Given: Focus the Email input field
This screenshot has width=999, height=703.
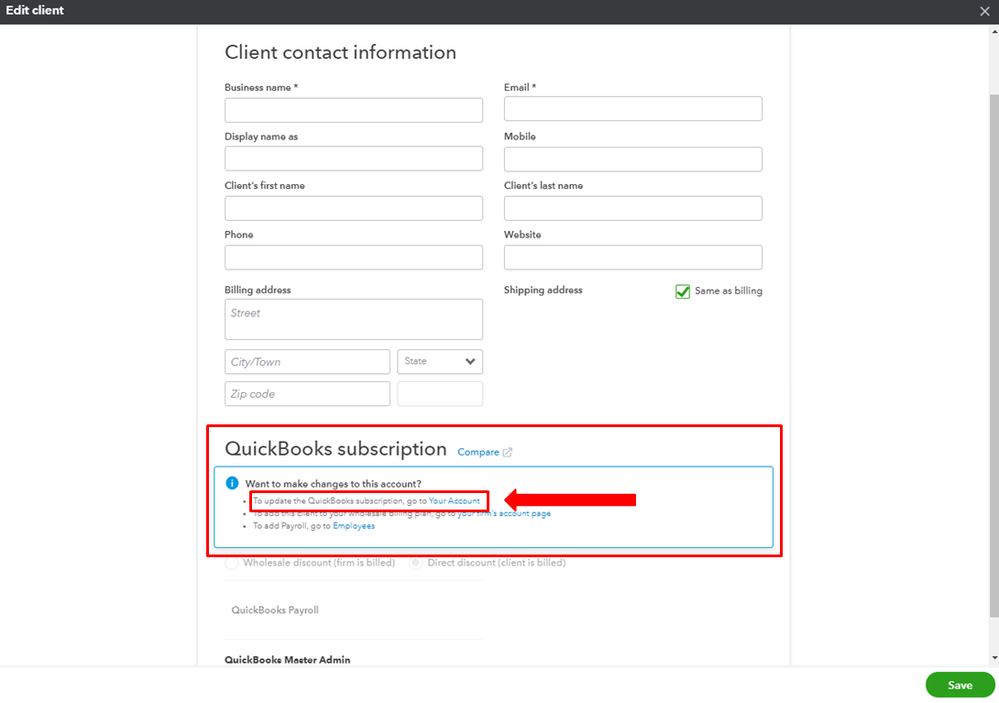Looking at the screenshot, I should pos(633,109).
